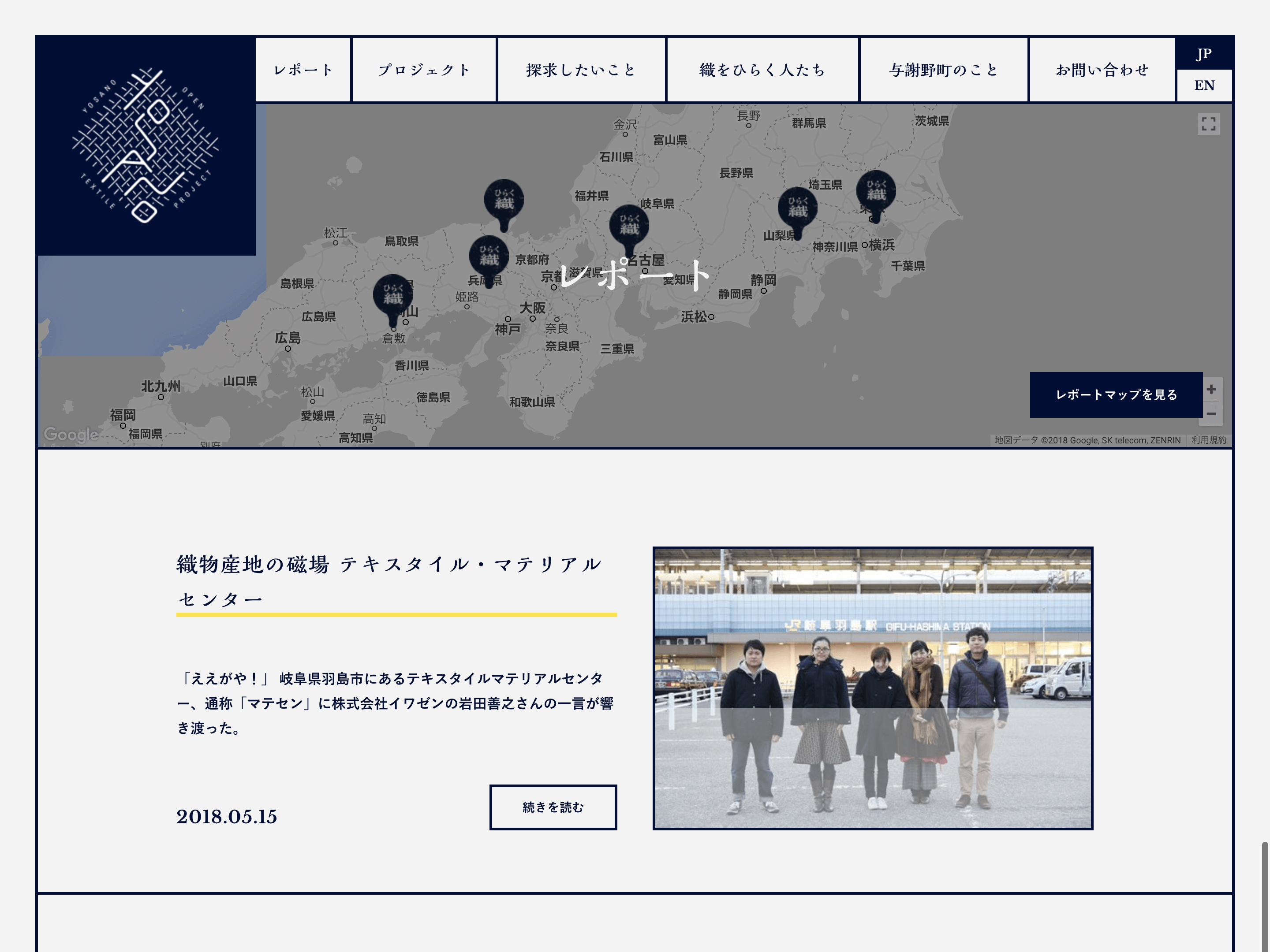Click the northern Kyoto map pin

click(504, 202)
